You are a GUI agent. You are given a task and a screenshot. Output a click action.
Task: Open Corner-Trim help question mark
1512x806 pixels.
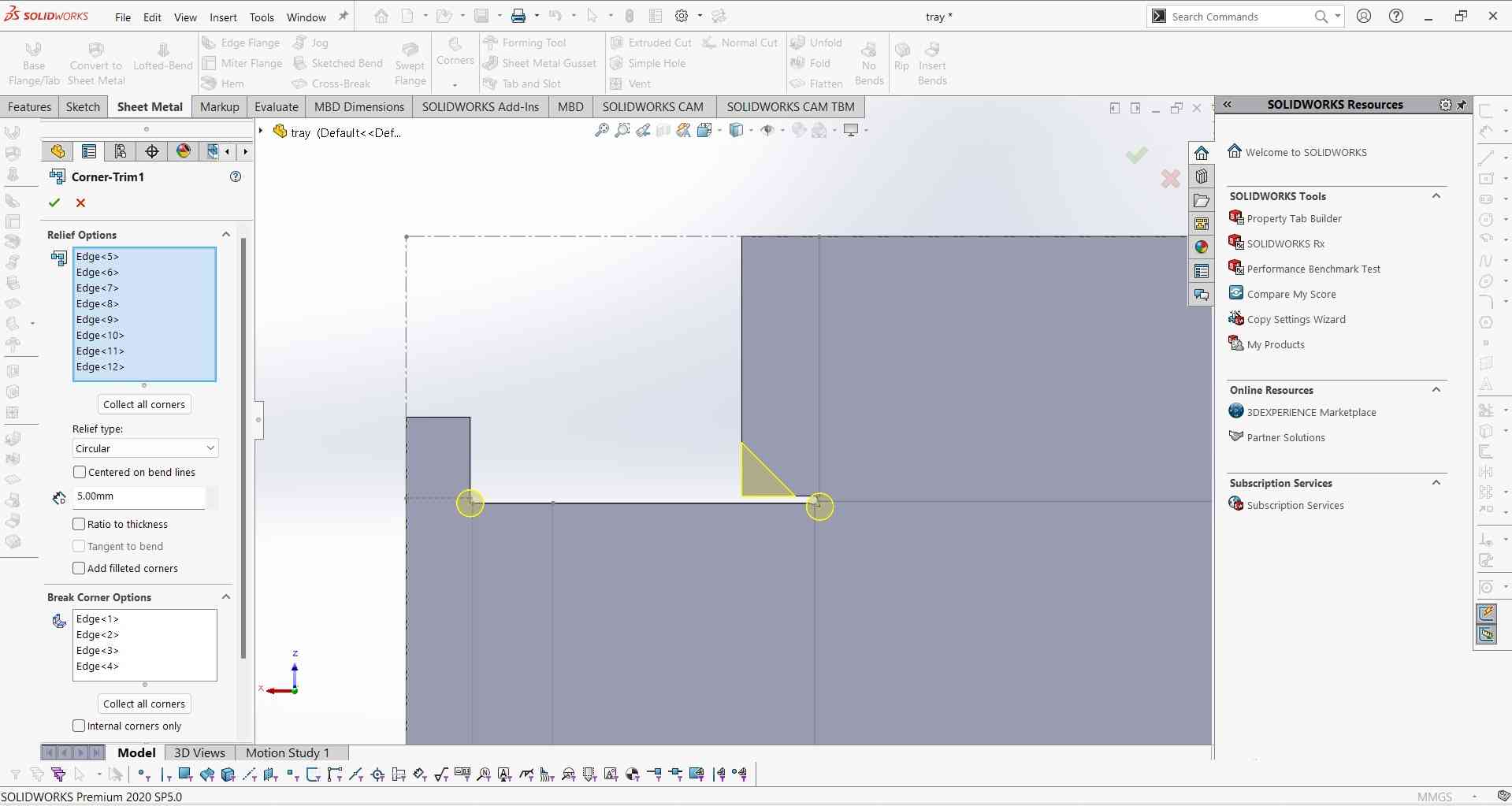236,176
